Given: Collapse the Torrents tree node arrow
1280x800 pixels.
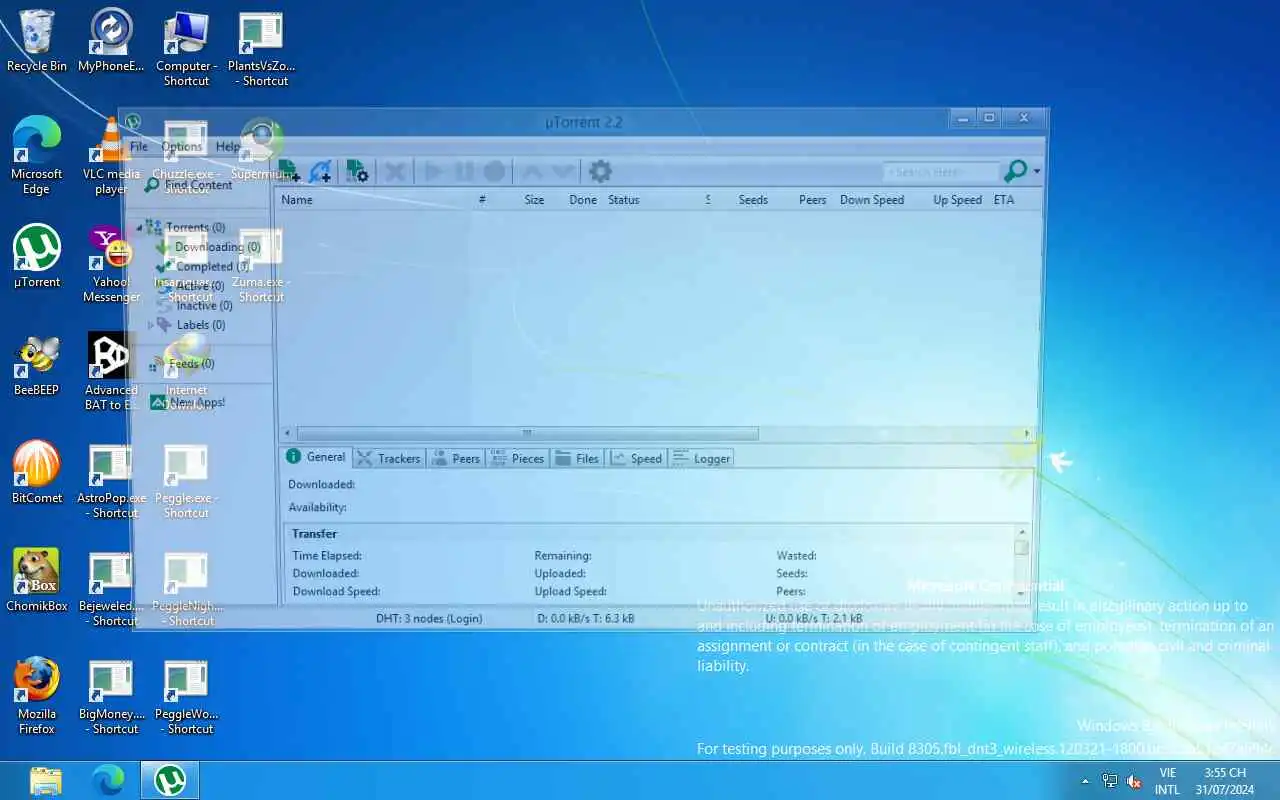Looking at the screenshot, I should (139, 228).
